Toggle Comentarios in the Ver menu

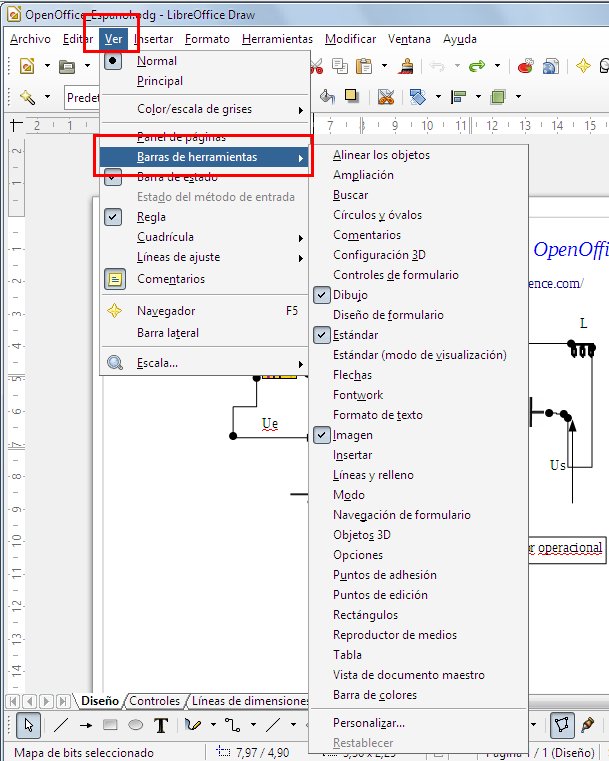pos(204,279)
